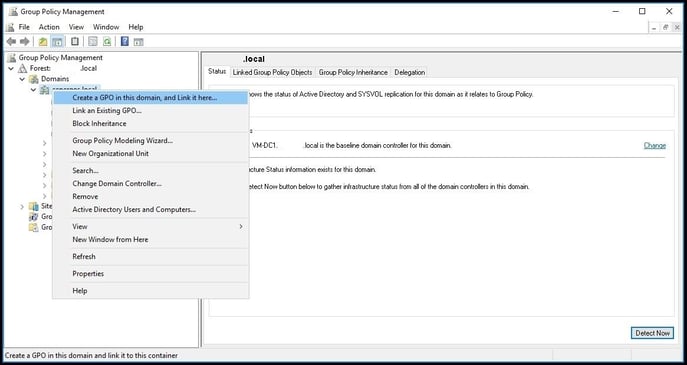Screen dimensions: 687x365
Task: Switch to Linked Group Policy Objects tab
Action: click(272, 72)
